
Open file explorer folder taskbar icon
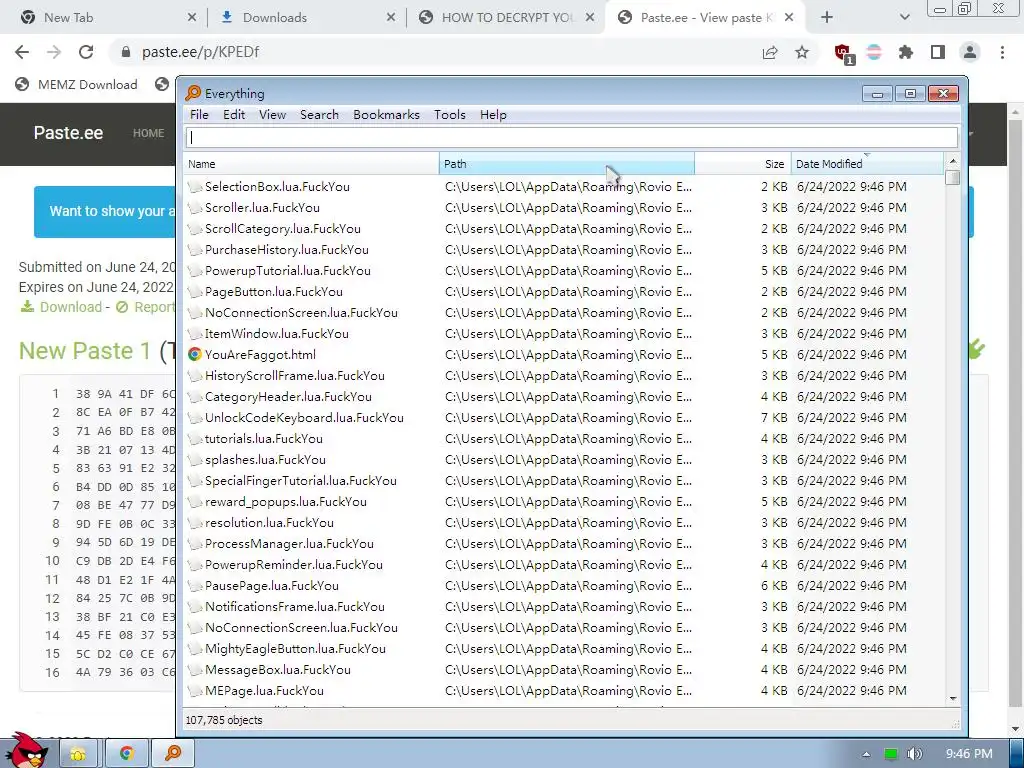pyautogui.click(x=78, y=753)
